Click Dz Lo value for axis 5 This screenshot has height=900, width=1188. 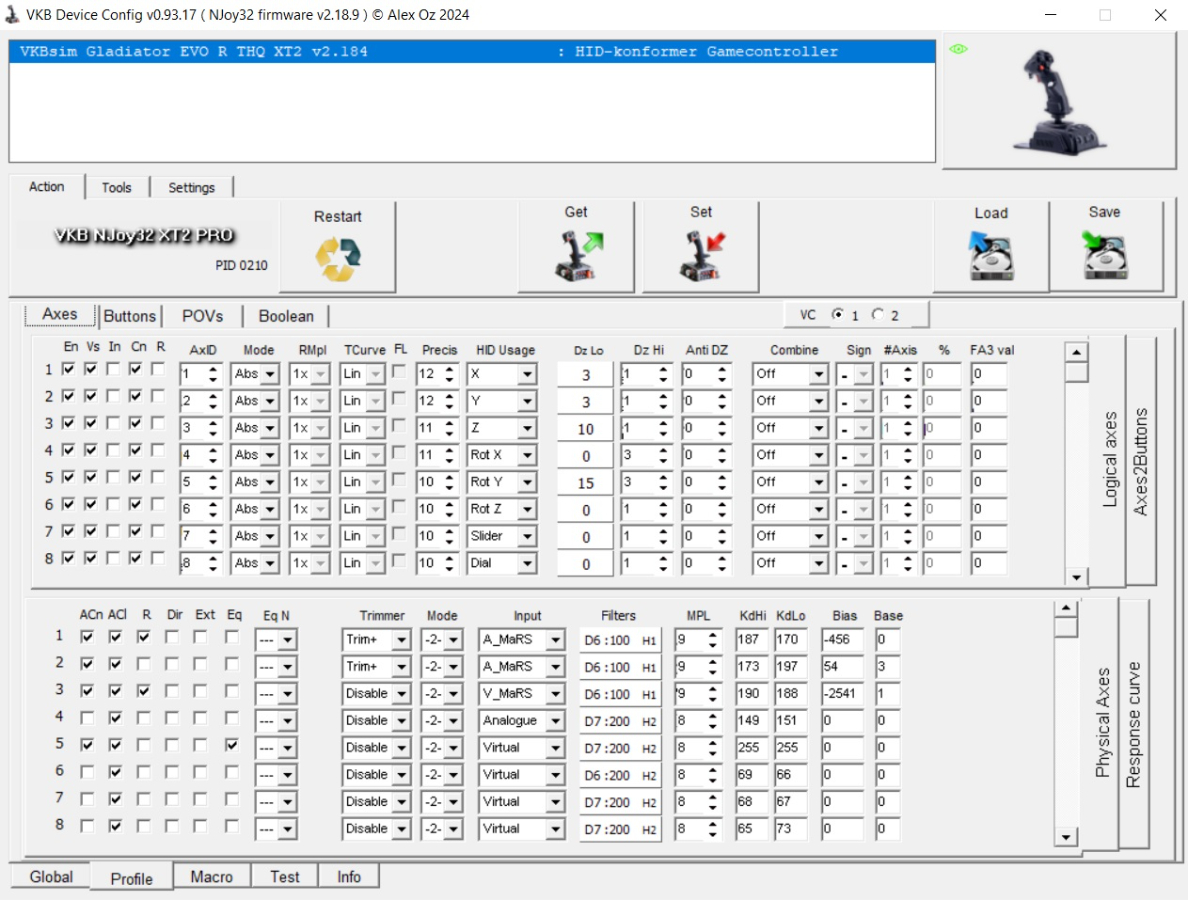[x=586, y=483]
